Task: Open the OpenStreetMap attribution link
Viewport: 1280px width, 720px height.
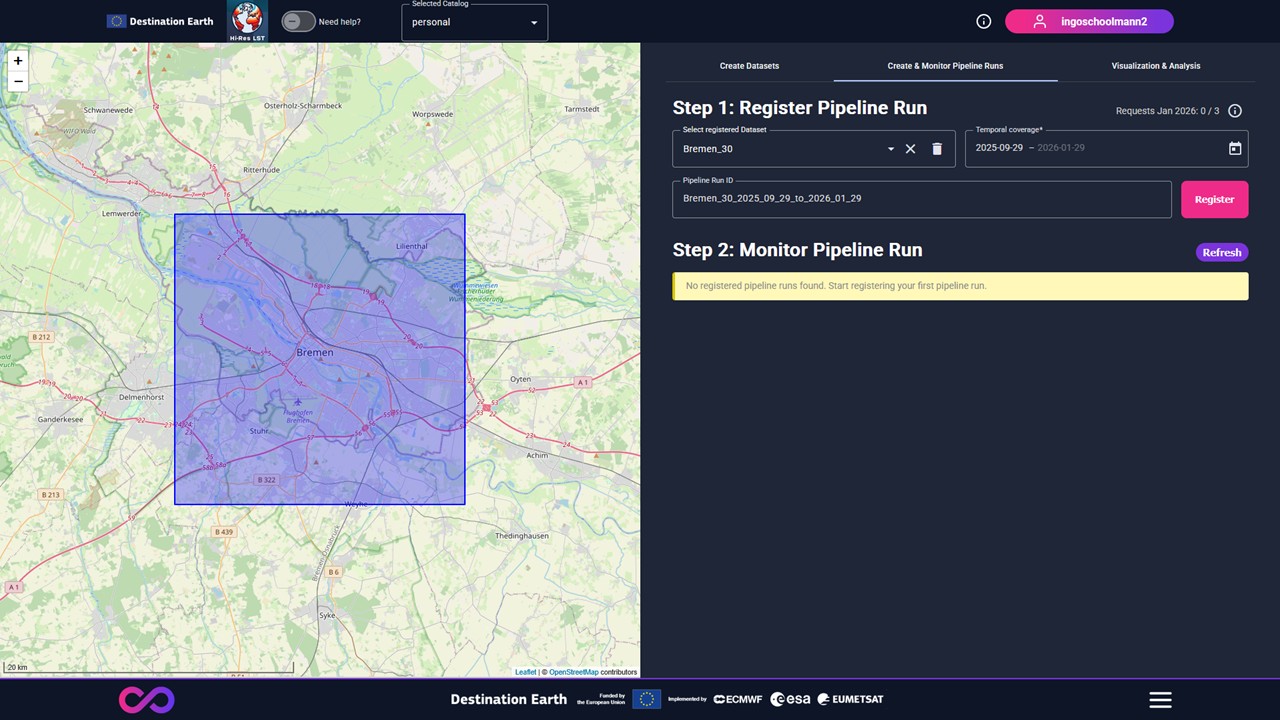Action: [573, 672]
